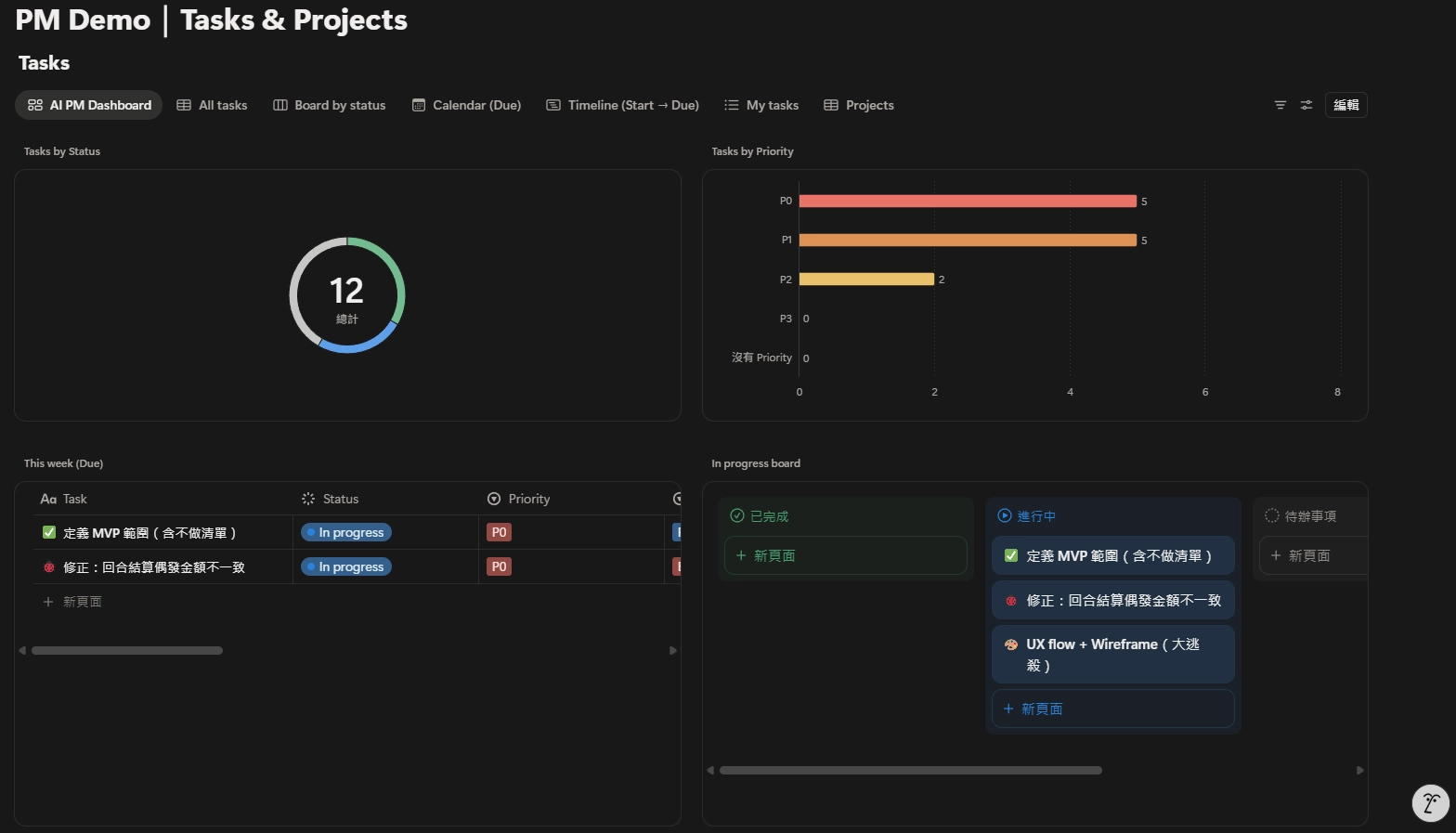Toggle the checkbox on the 定義 MVP 範圍 table row

49,533
